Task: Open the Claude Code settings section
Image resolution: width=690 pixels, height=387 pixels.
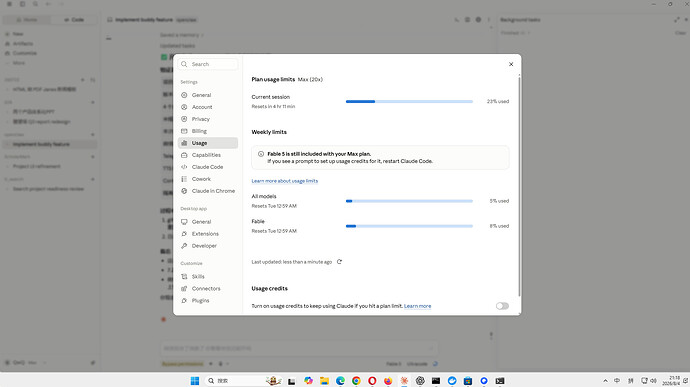Action: pos(208,167)
